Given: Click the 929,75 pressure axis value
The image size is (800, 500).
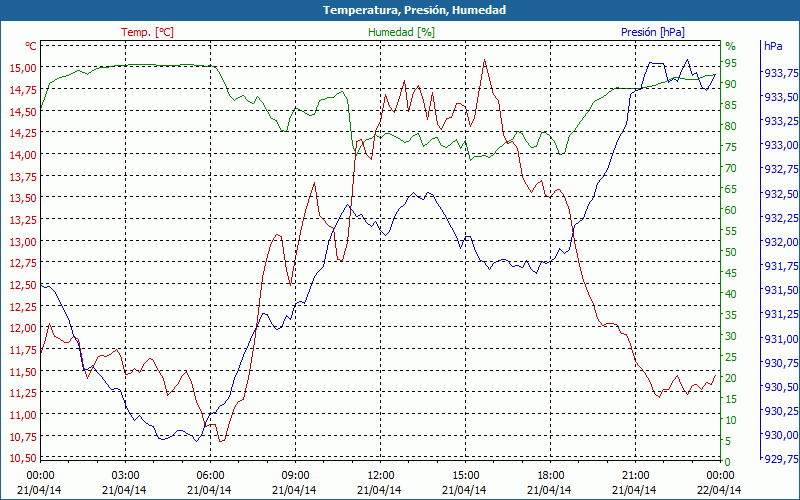Looking at the screenshot, I should pyautogui.click(x=781, y=459).
